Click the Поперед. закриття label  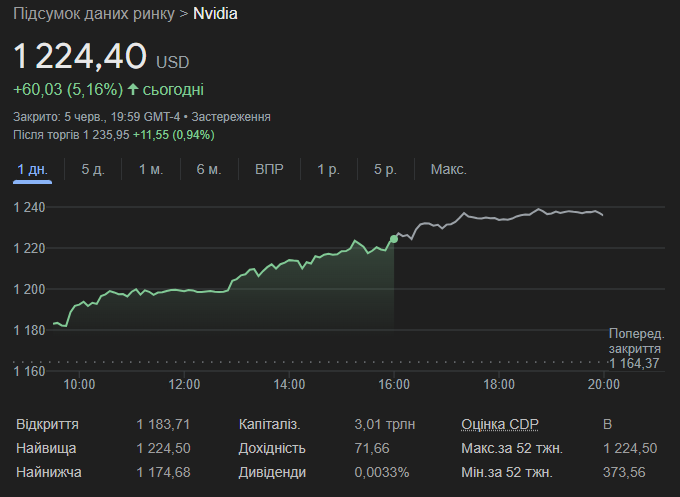click(635, 341)
